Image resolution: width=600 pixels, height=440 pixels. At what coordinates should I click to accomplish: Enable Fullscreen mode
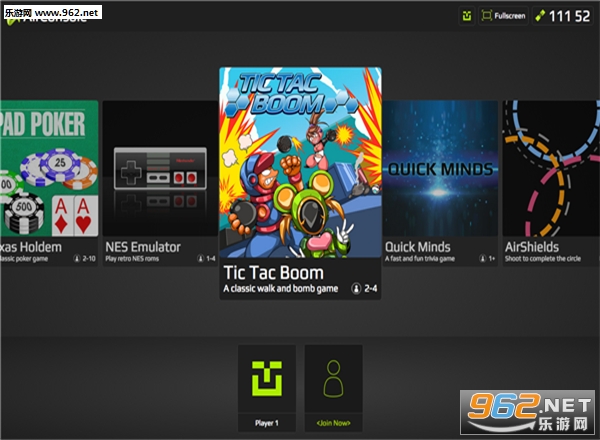click(x=504, y=16)
